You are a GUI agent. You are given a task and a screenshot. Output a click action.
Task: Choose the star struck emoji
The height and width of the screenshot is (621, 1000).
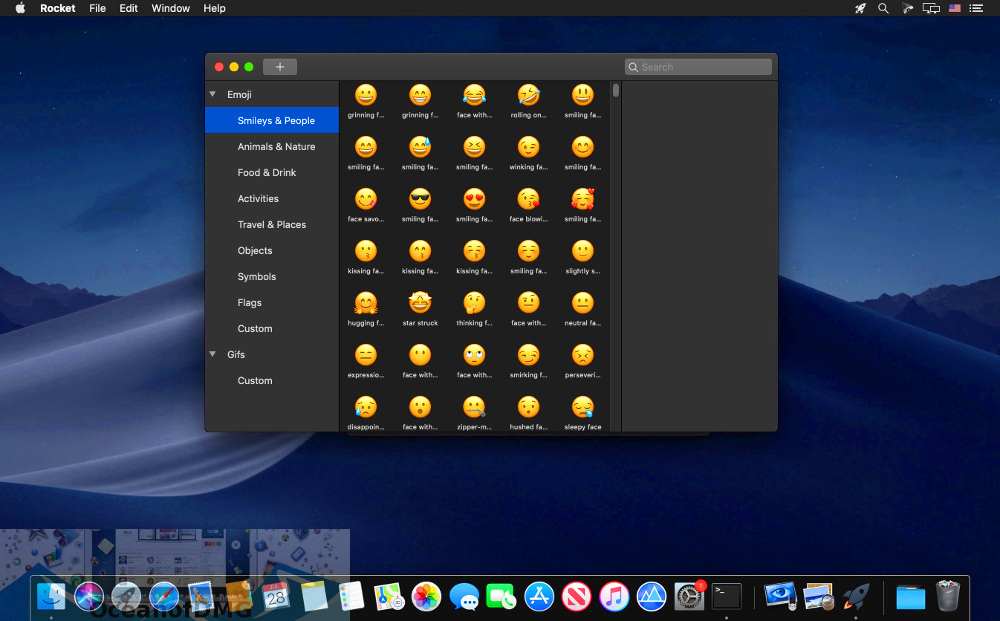420,302
